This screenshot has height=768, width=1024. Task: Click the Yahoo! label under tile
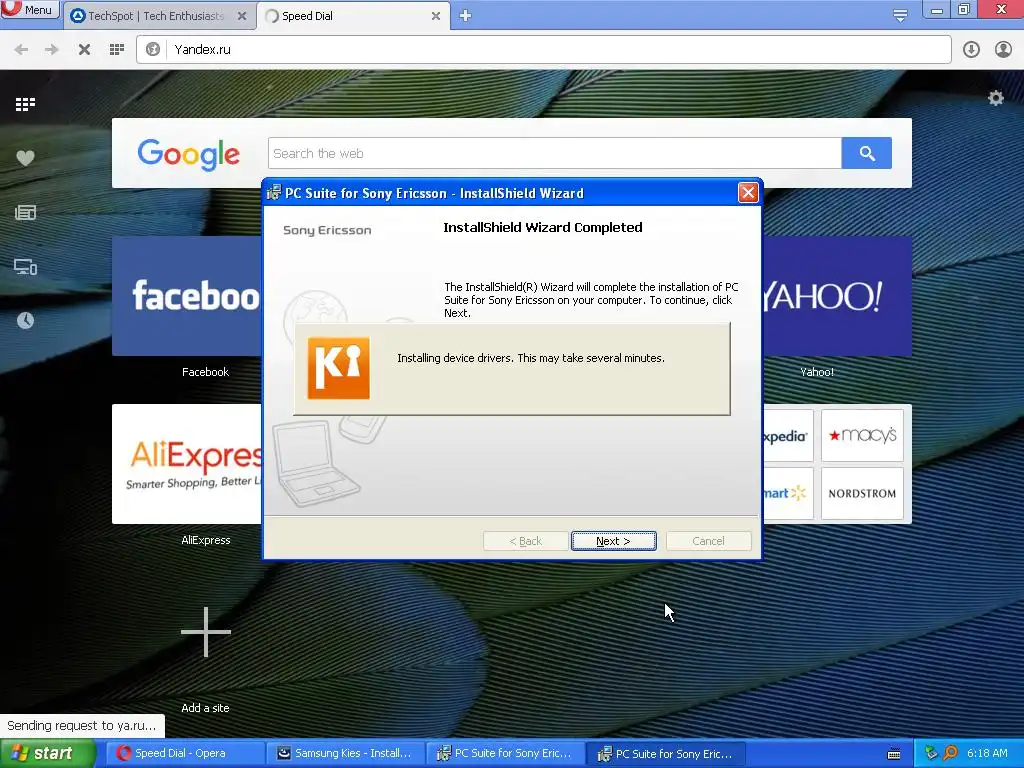(x=817, y=372)
